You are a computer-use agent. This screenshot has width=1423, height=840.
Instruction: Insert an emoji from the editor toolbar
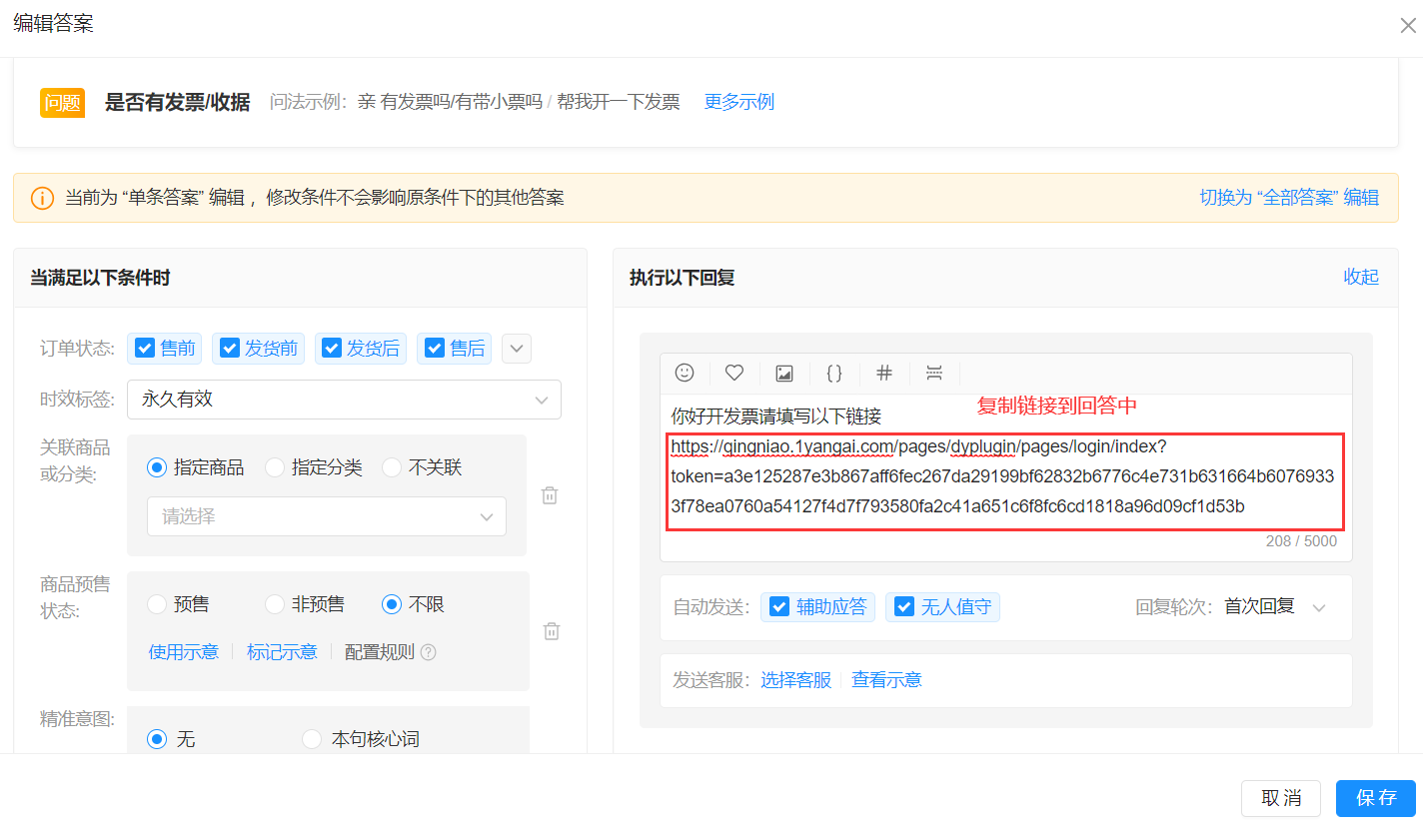click(x=685, y=373)
